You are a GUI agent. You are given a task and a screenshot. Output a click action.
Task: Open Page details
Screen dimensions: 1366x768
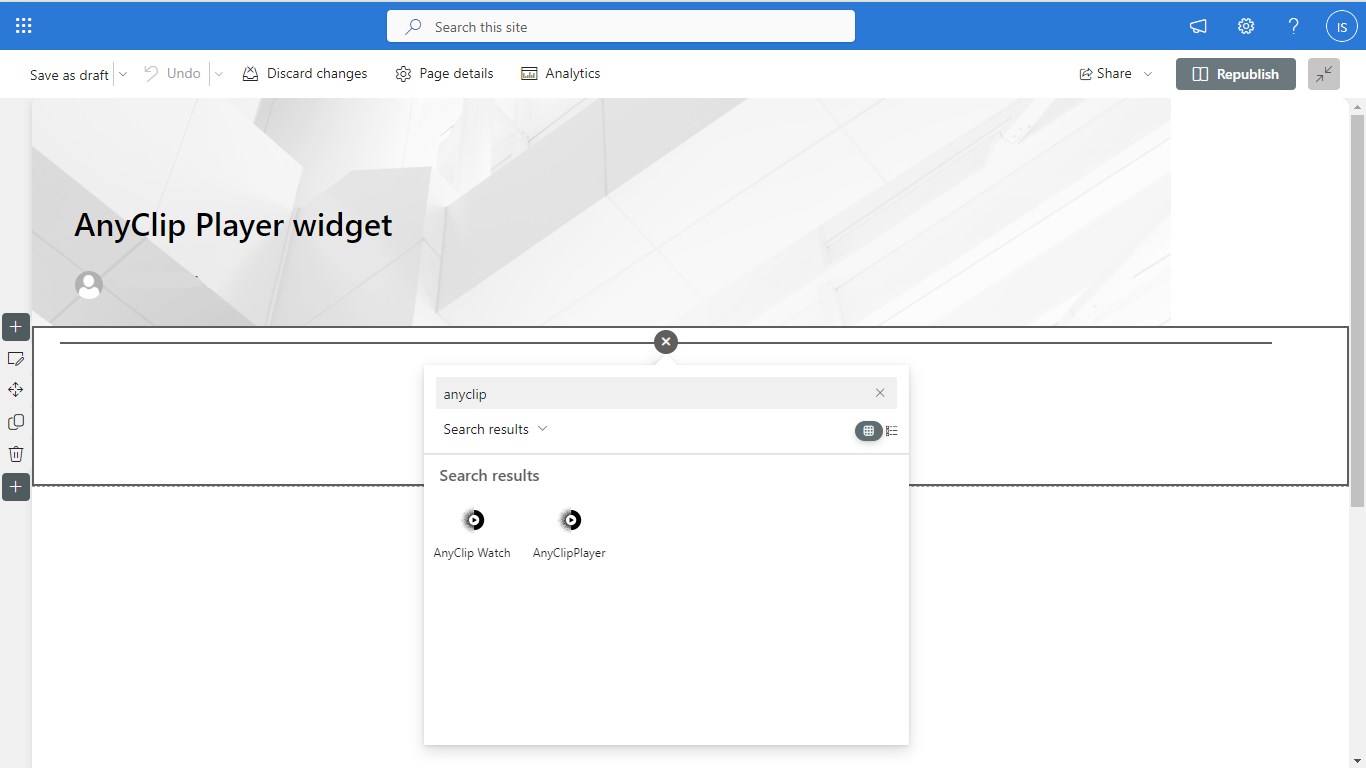[x=444, y=74]
